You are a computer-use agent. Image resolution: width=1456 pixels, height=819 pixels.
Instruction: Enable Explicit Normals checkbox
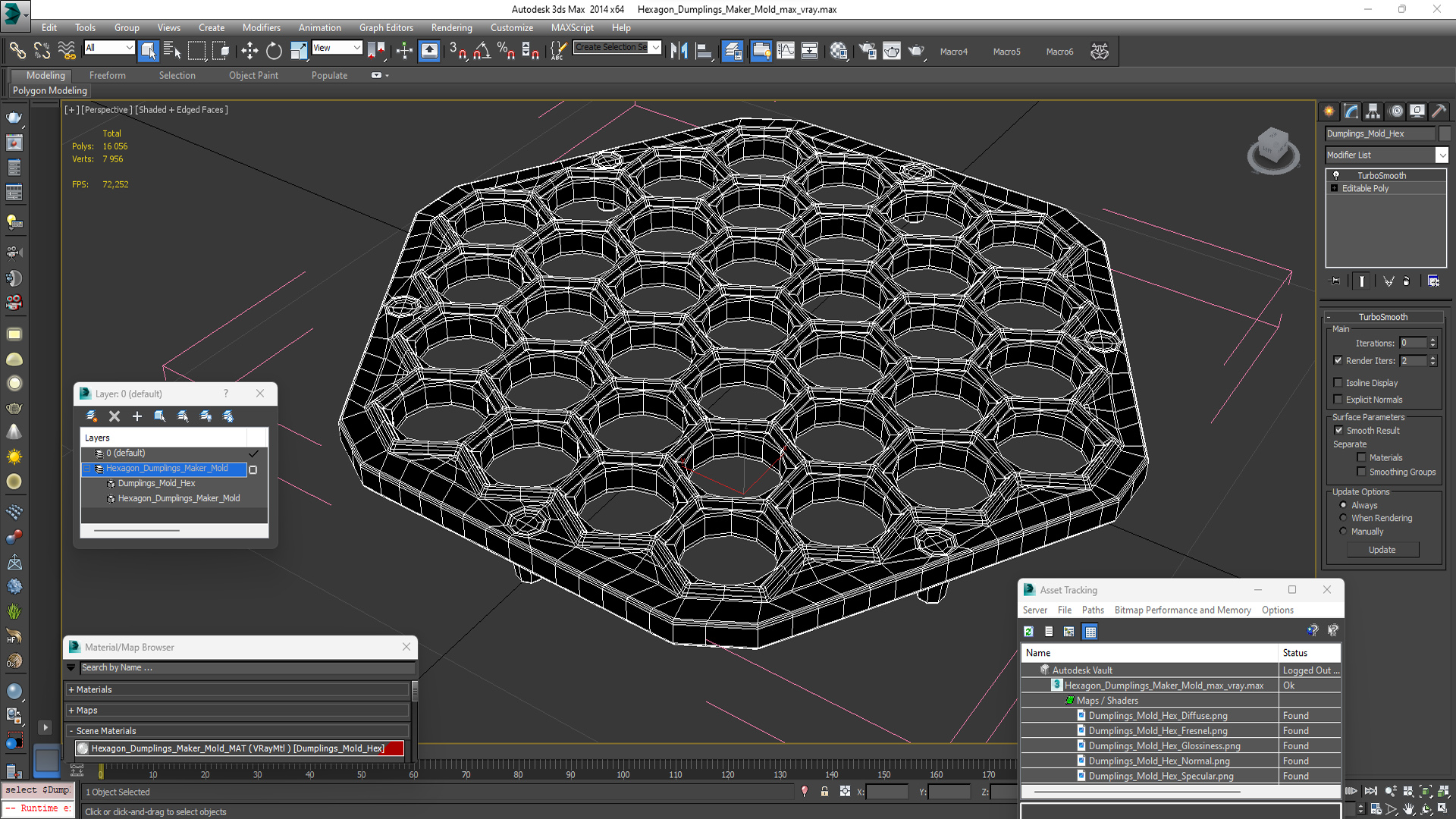[1338, 400]
